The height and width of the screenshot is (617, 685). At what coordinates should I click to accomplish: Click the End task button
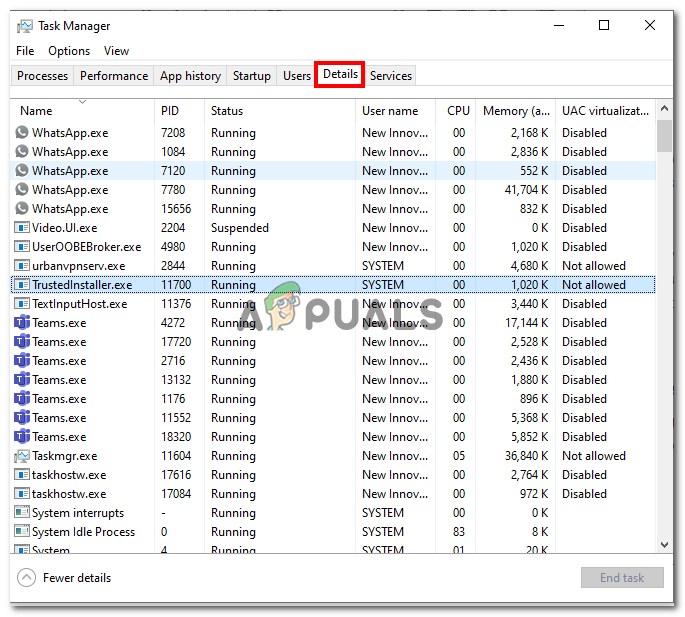coord(622,578)
